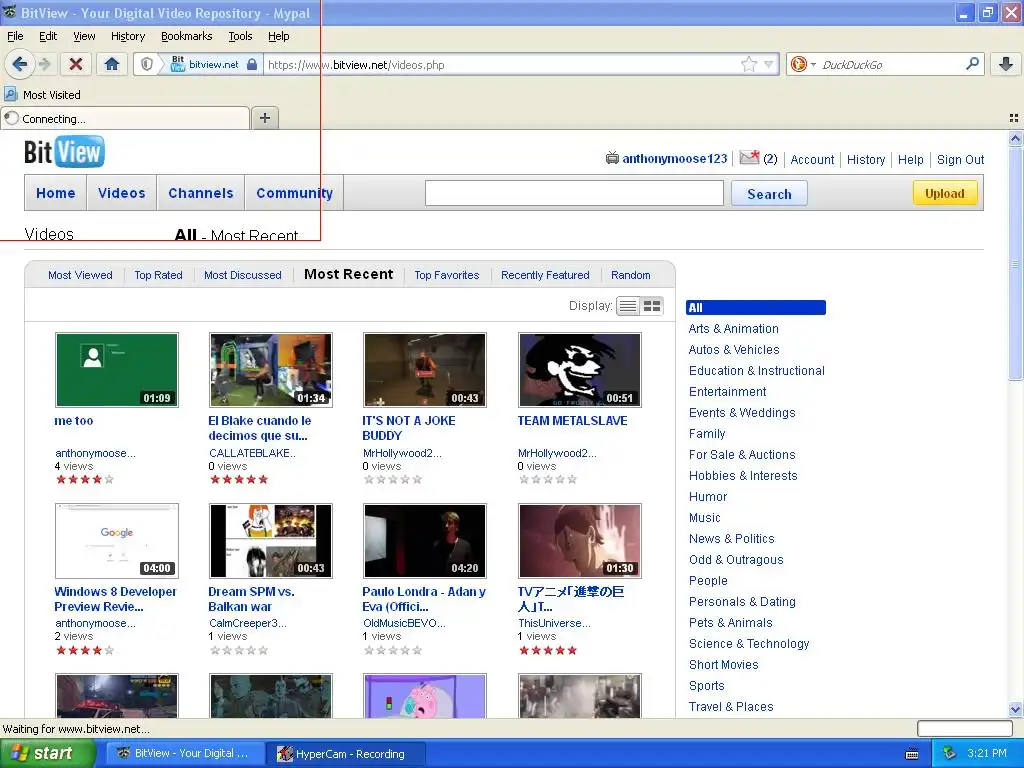The width and height of the screenshot is (1024, 768).
Task: Select the Most Viewed sorting tab
Action: (x=80, y=275)
